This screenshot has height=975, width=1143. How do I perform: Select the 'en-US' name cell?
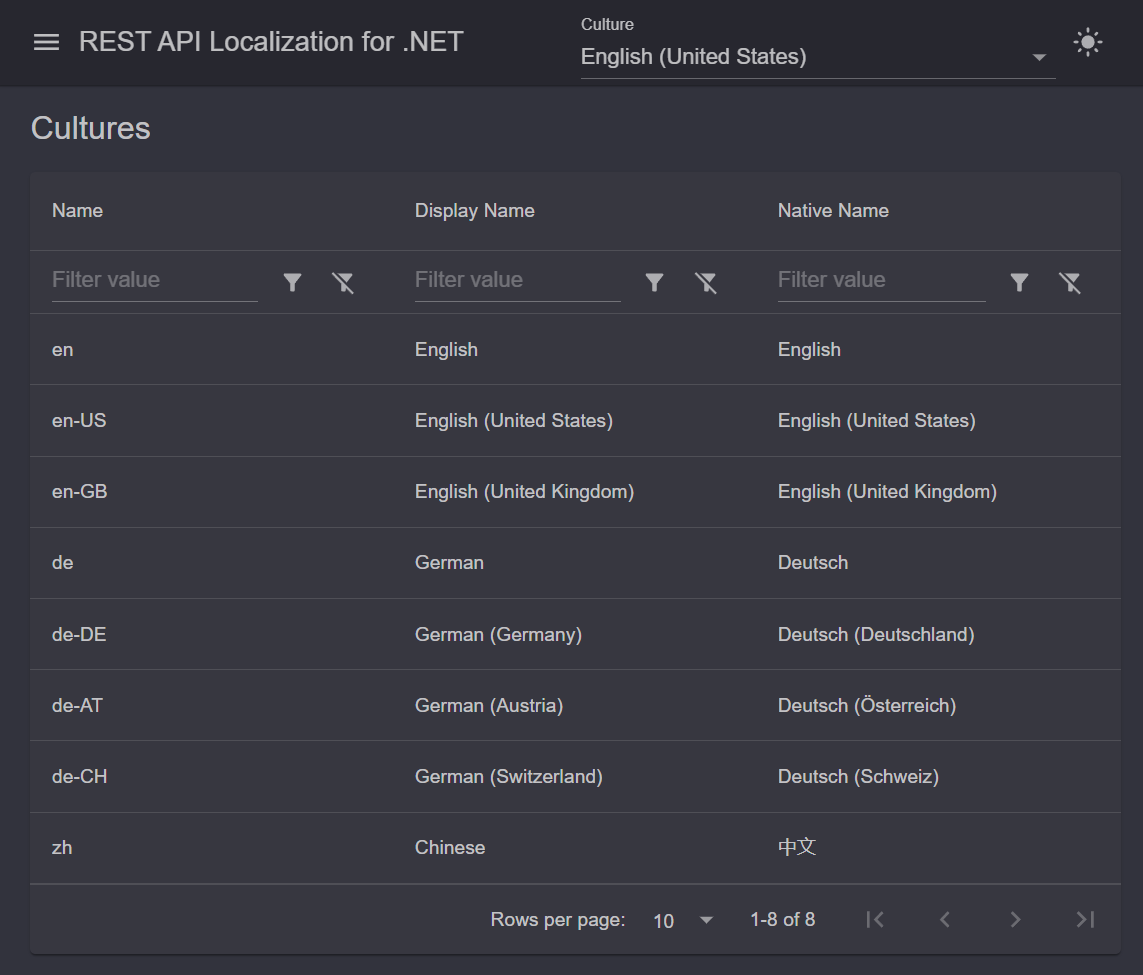(79, 420)
